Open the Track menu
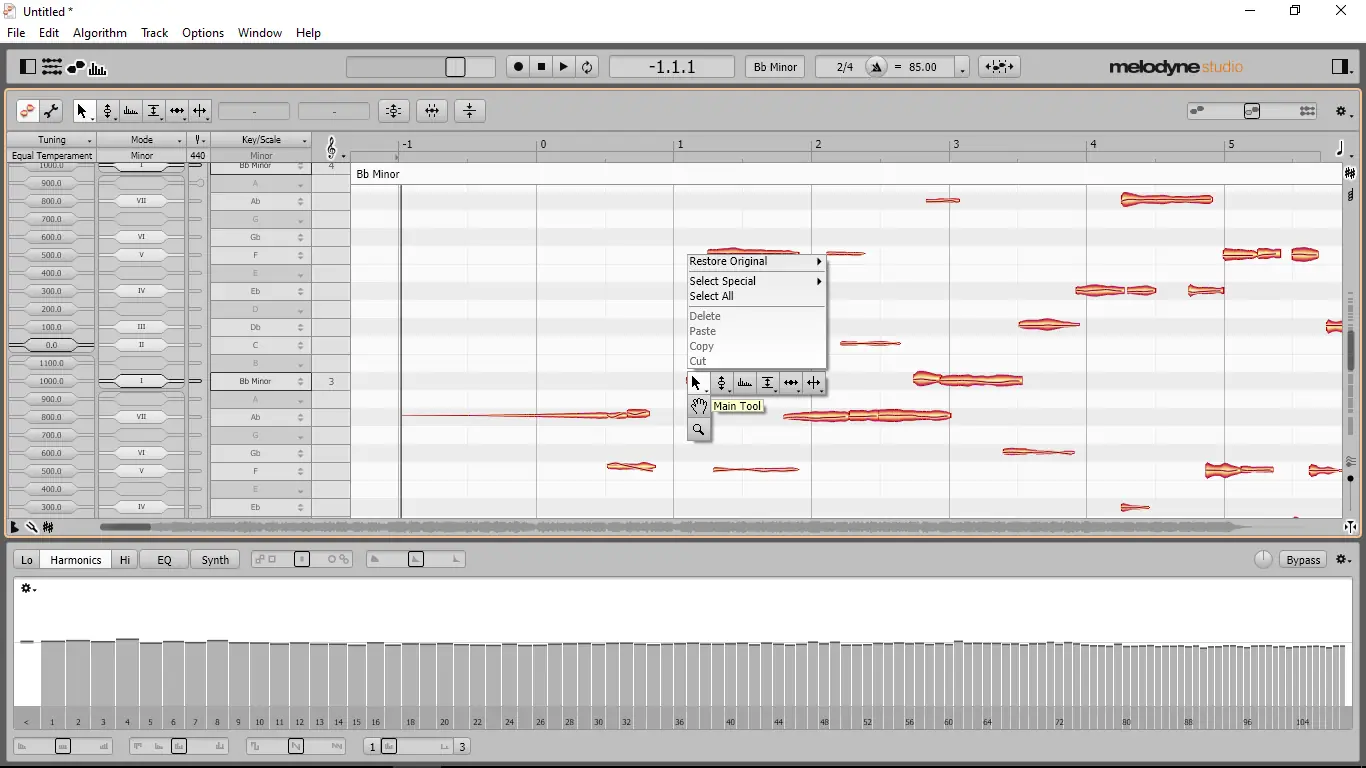Image resolution: width=1366 pixels, height=768 pixels. click(x=154, y=33)
